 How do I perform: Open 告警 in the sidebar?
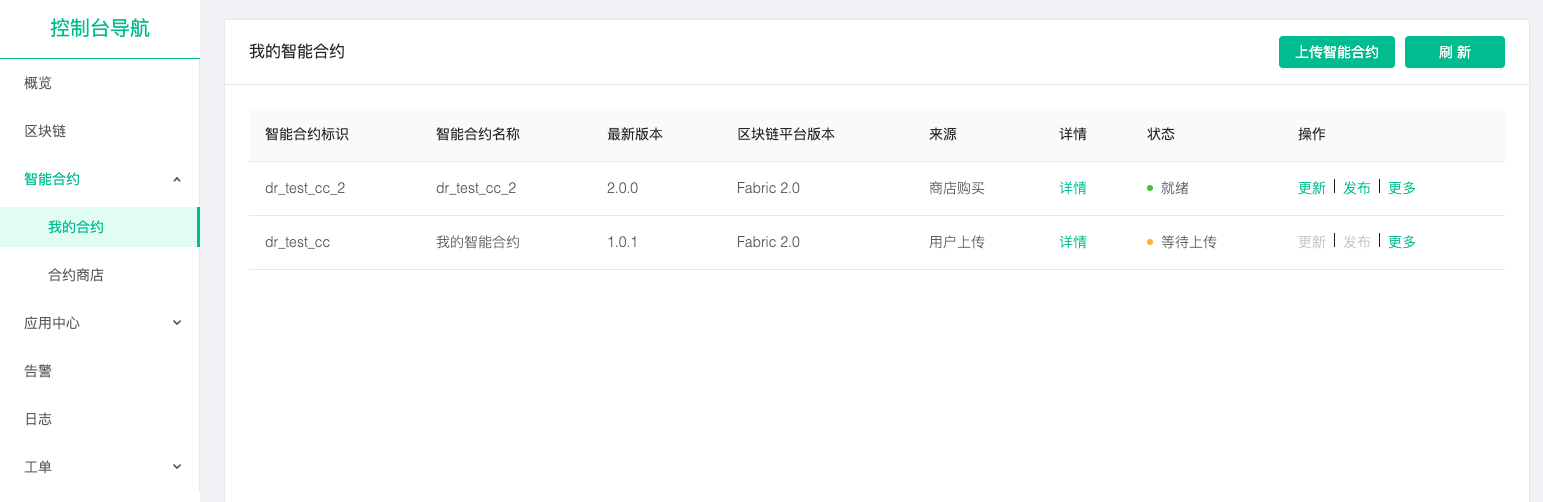click(x=38, y=371)
